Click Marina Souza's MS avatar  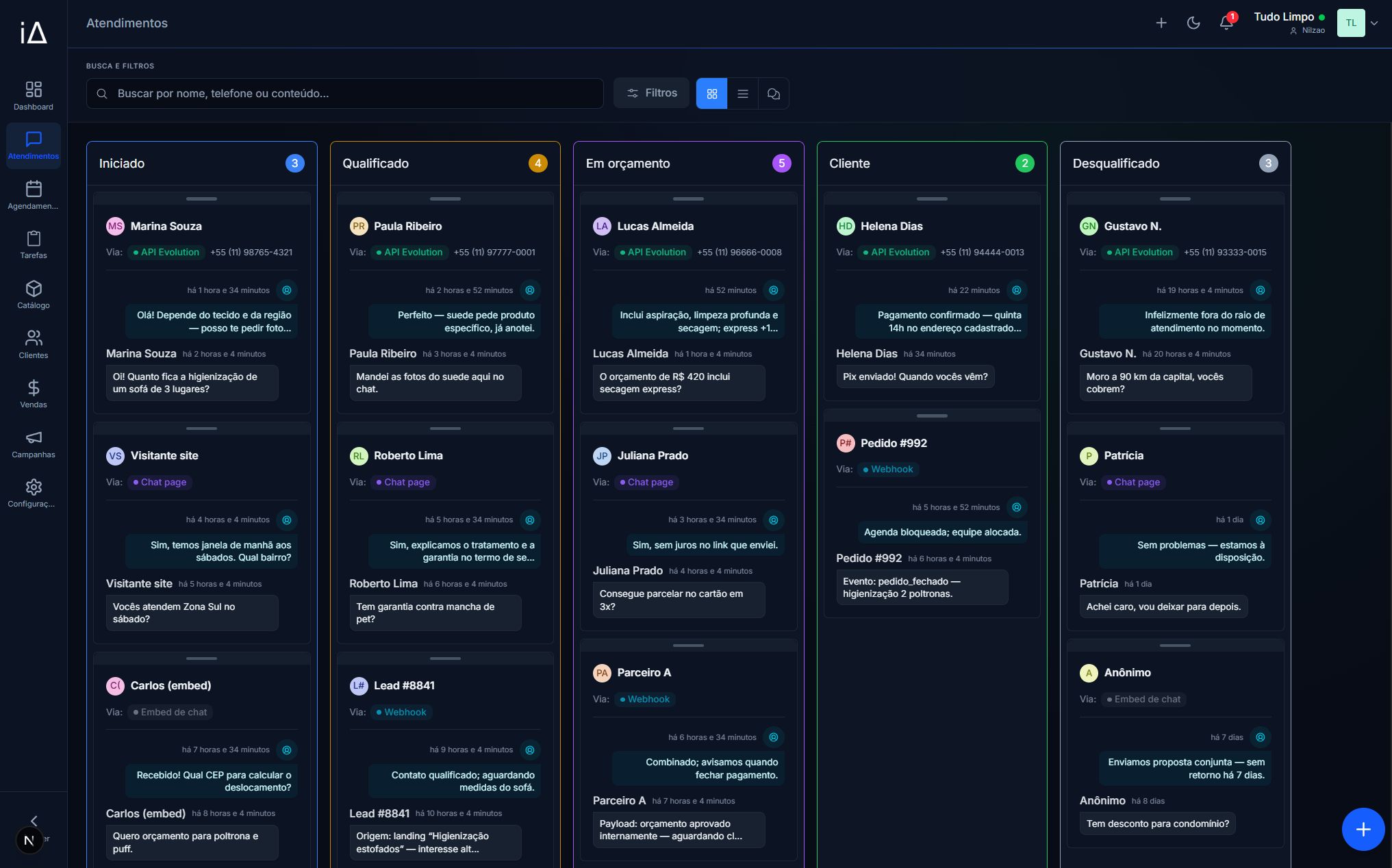coord(115,226)
